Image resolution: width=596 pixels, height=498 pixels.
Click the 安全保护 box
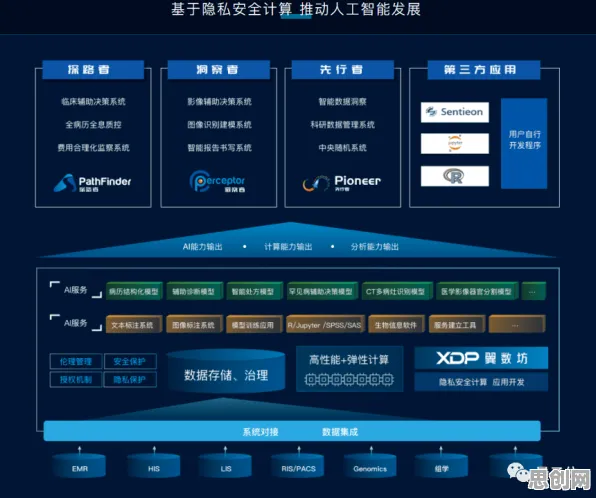pos(130,362)
